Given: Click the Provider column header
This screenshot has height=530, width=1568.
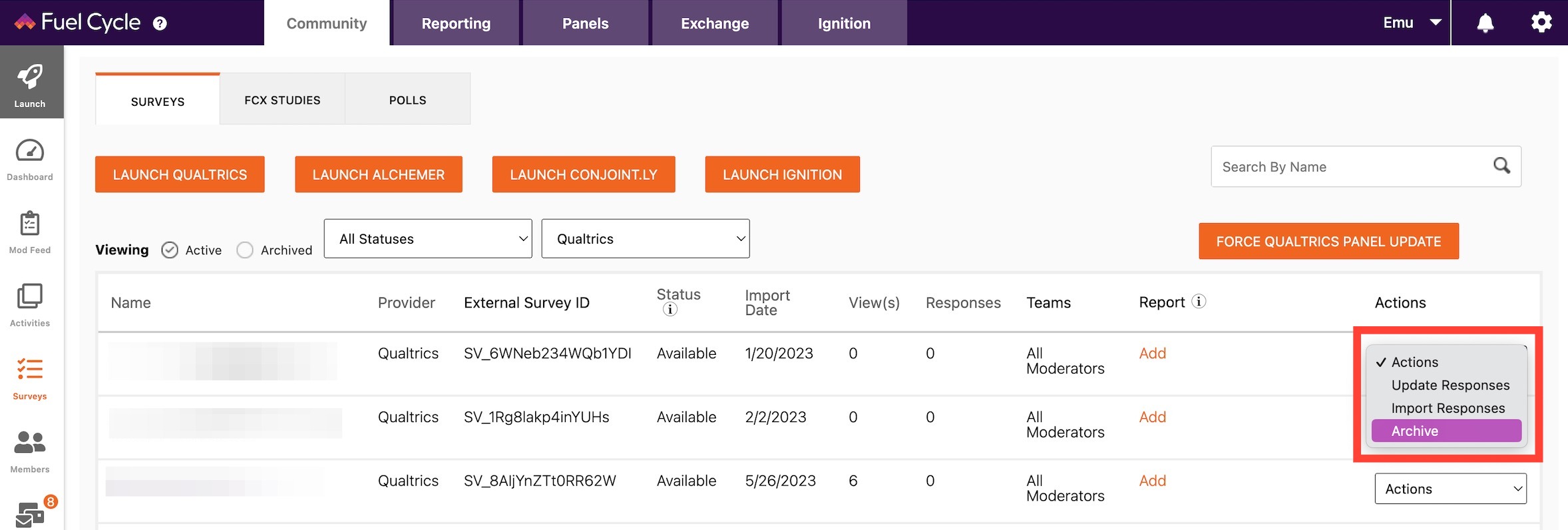Looking at the screenshot, I should [407, 302].
